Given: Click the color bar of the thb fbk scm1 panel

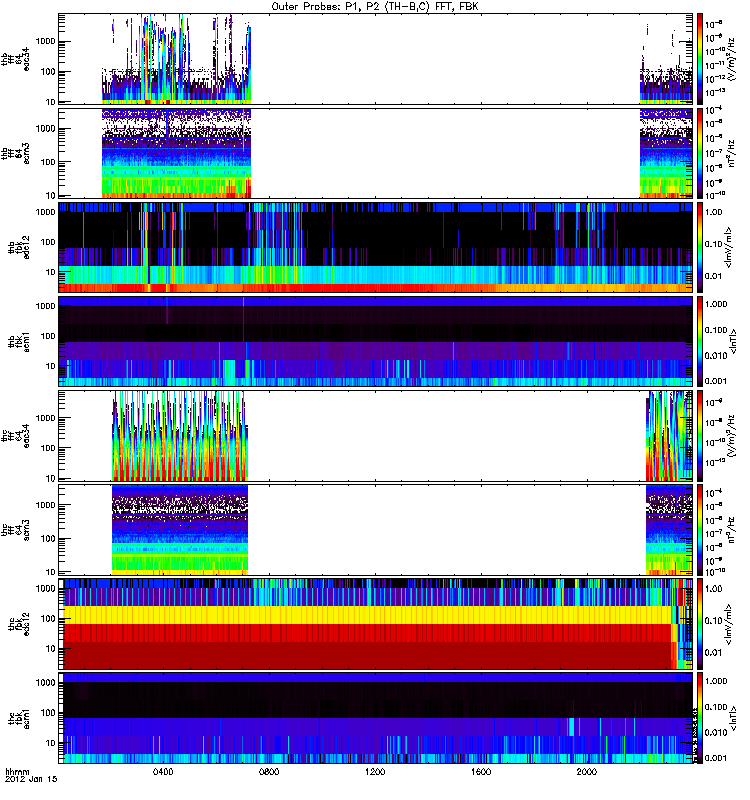Looking at the screenshot, I should click(x=699, y=341).
